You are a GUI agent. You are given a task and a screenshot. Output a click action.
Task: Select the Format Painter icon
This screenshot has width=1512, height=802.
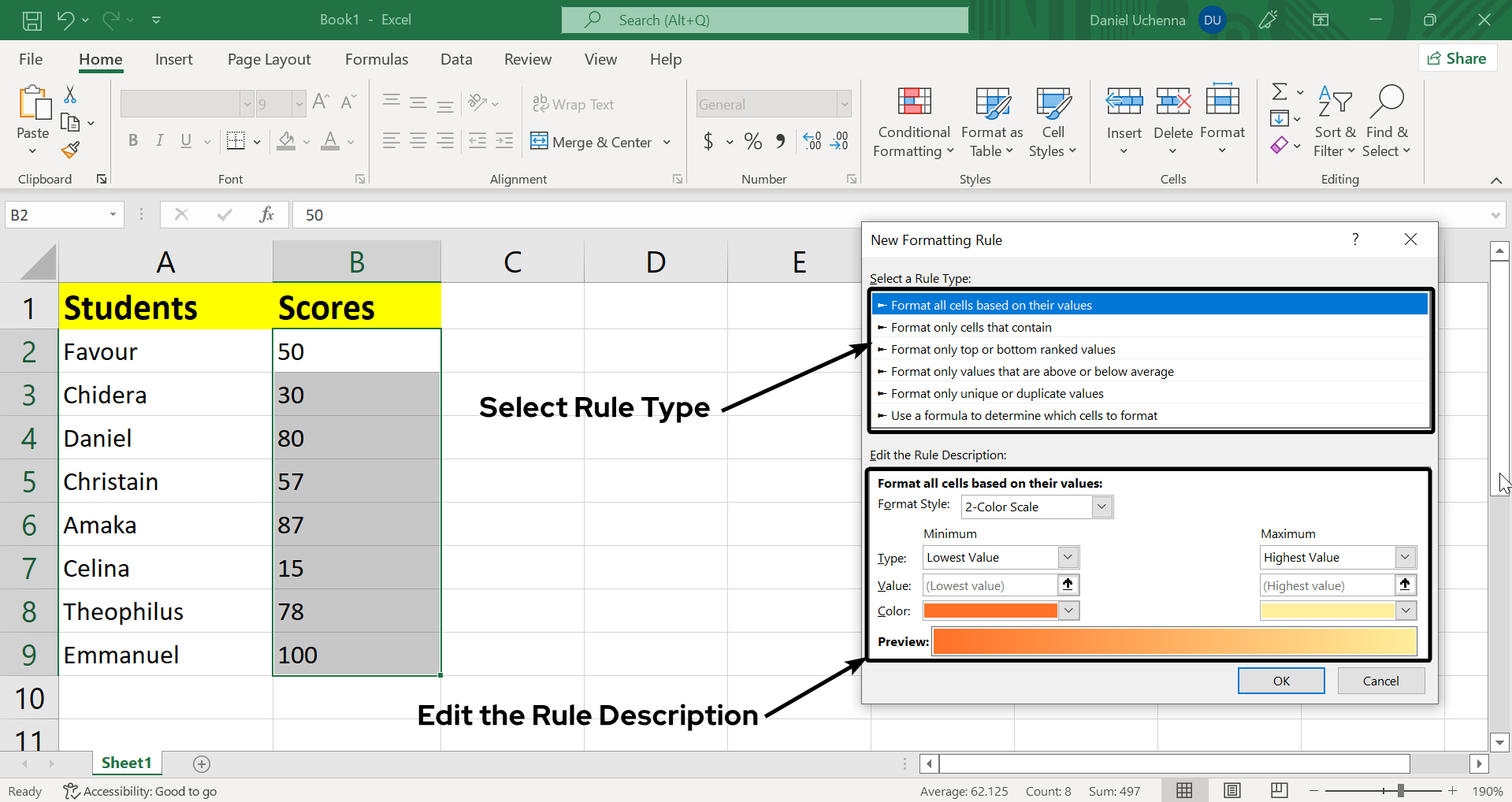click(x=69, y=150)
